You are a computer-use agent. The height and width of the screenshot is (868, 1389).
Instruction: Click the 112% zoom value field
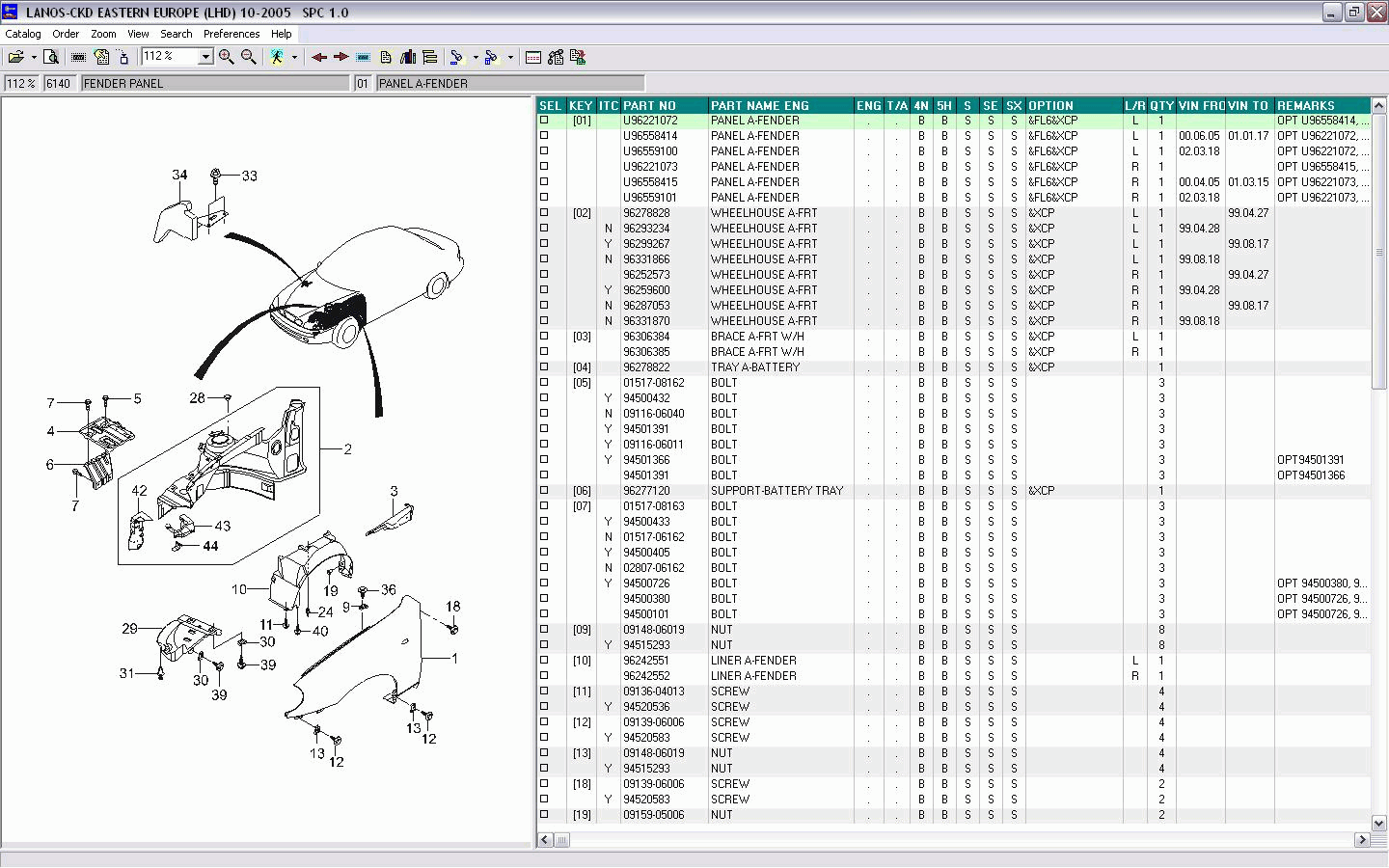click(x=19, y=82)
